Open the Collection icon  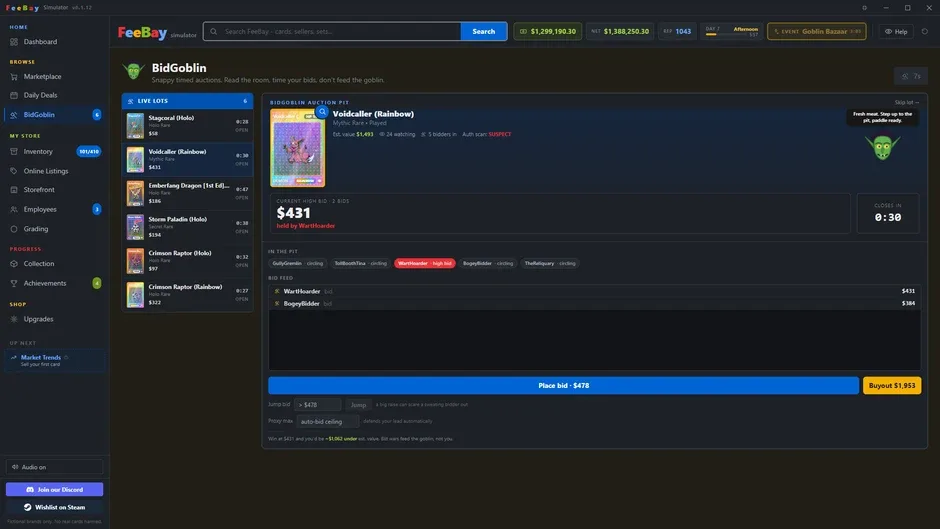coord(14,264)
